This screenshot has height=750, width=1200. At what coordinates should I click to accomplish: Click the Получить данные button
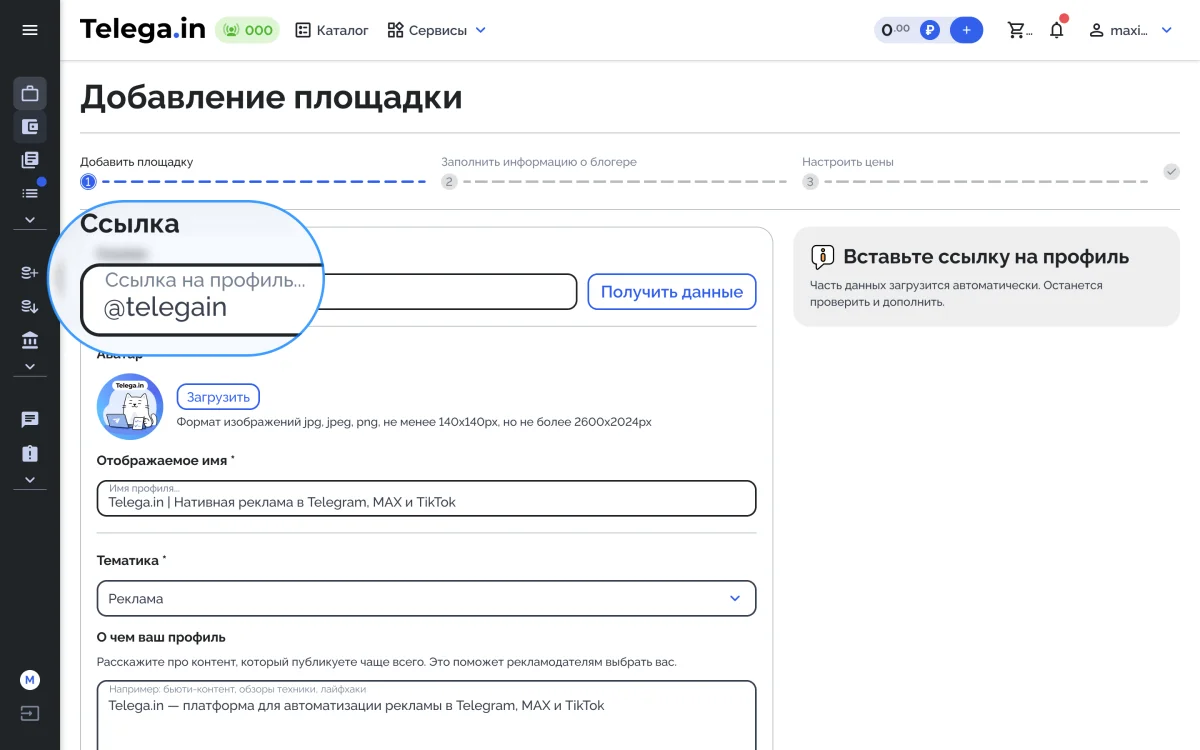coord(672,292)
